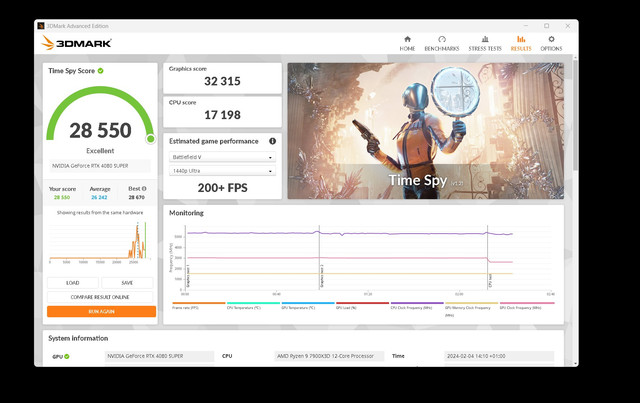640x403 pixels.
Task: Click COMPARE RESULT ONLINE button
Action: 100,297
